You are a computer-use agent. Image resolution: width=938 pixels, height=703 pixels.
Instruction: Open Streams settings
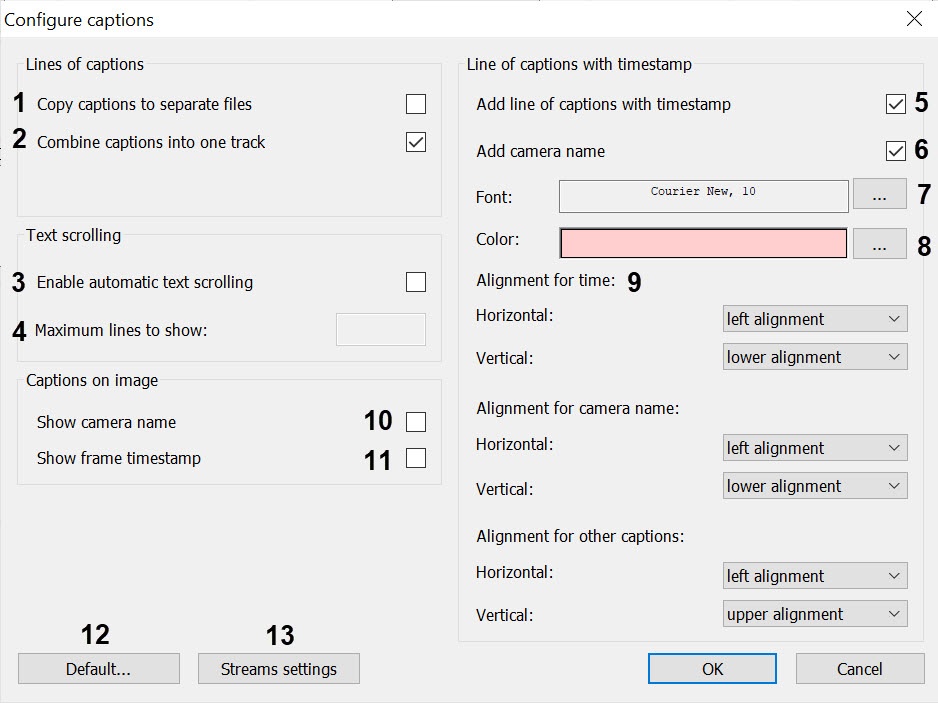(278, 669)
